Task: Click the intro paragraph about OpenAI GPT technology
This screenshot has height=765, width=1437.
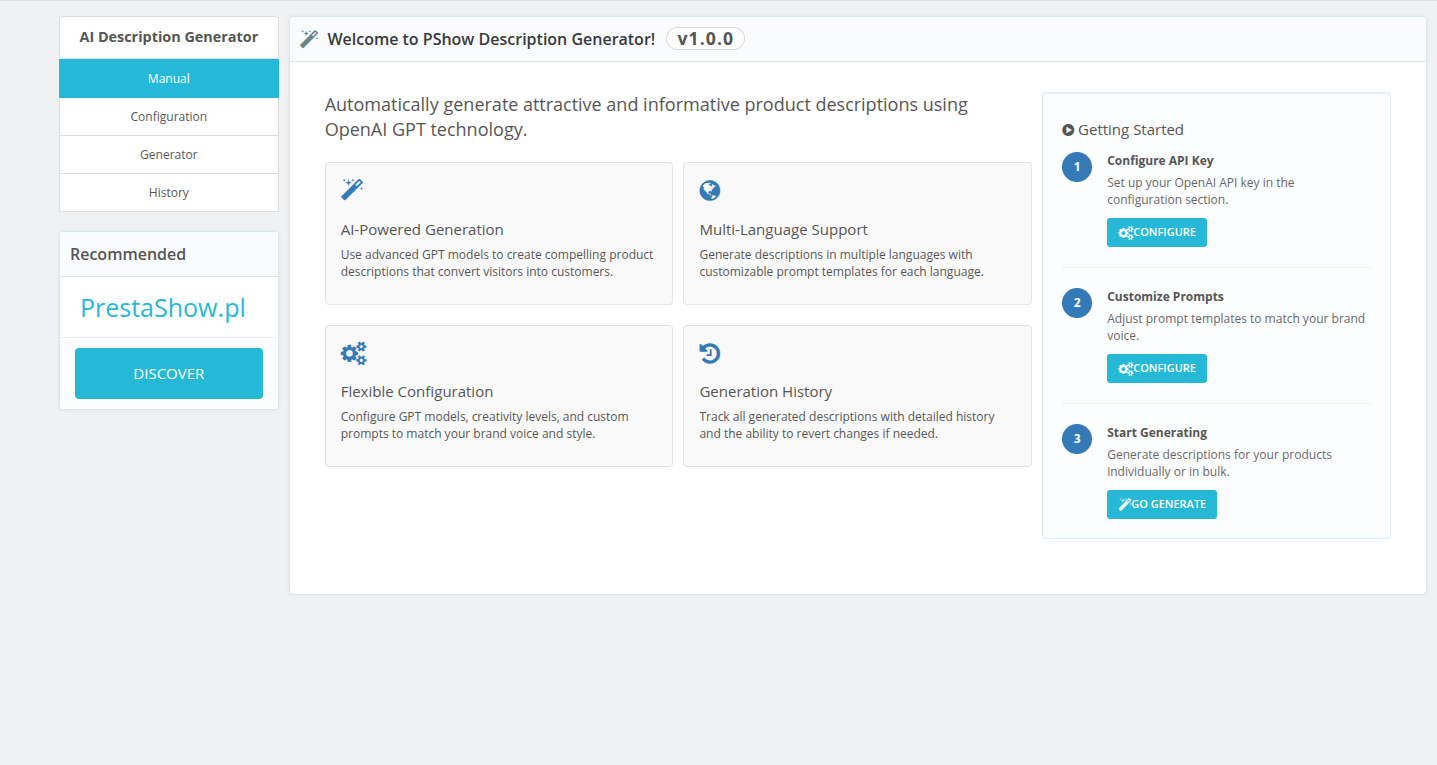Action: (x=646, y=117)
